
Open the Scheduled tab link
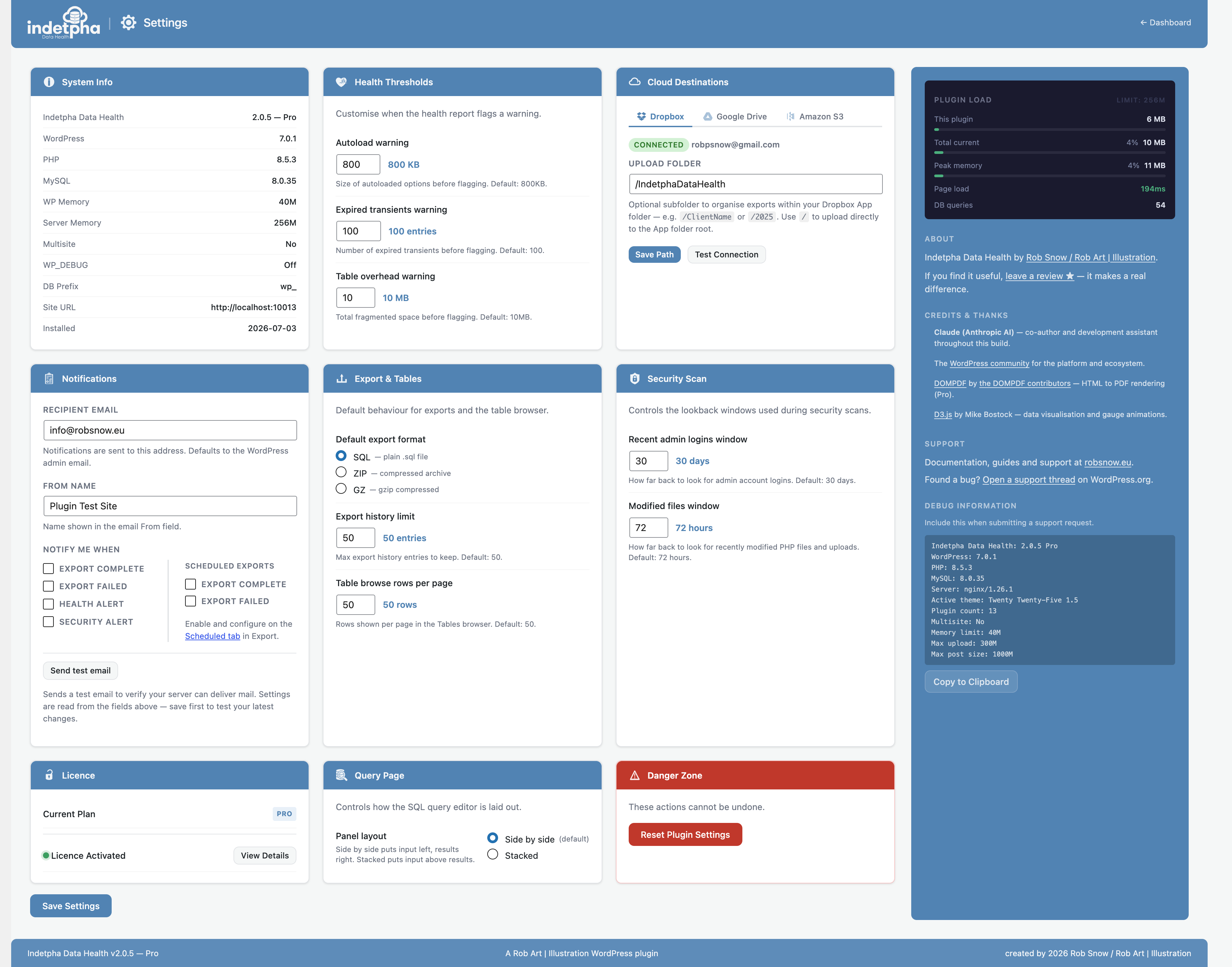(x=212, y=636)
